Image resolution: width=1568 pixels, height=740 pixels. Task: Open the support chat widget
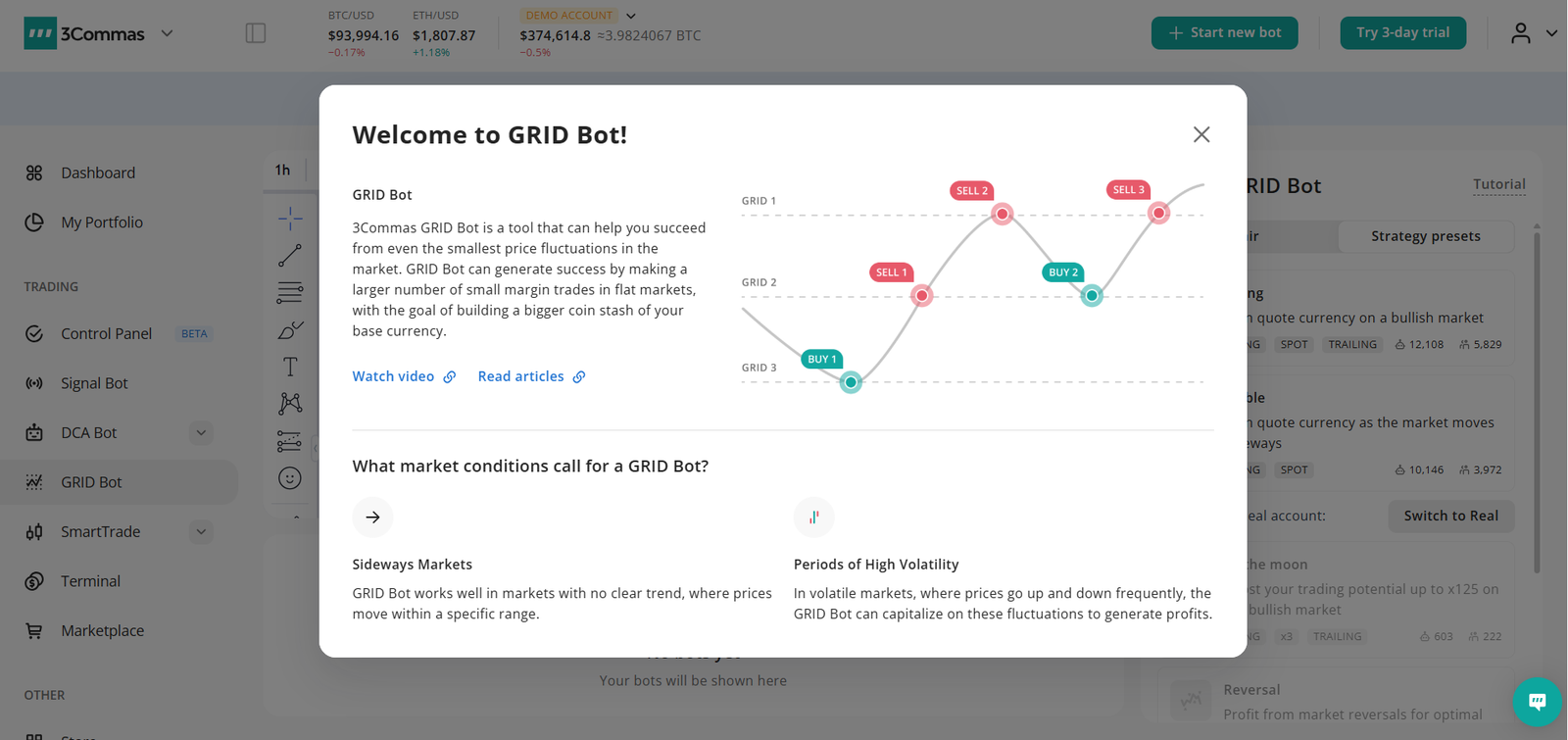[1537, 703]
